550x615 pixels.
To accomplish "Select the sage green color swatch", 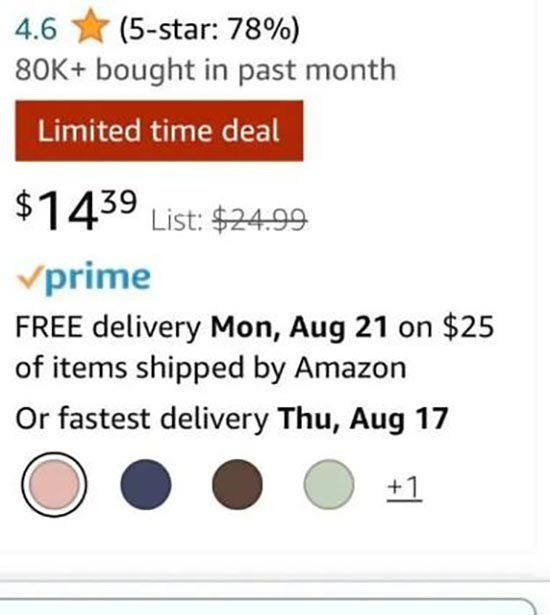I will (329, 485).
